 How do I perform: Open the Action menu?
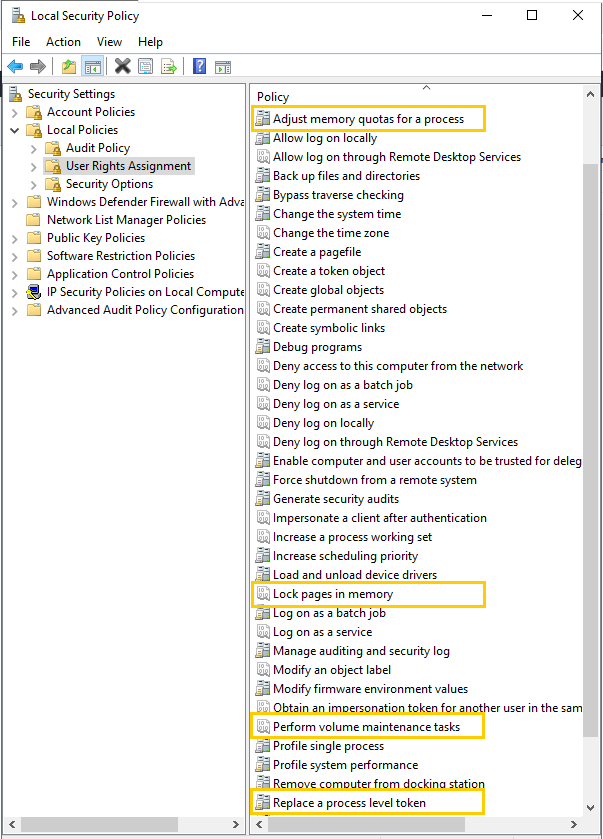click(63, 42)
